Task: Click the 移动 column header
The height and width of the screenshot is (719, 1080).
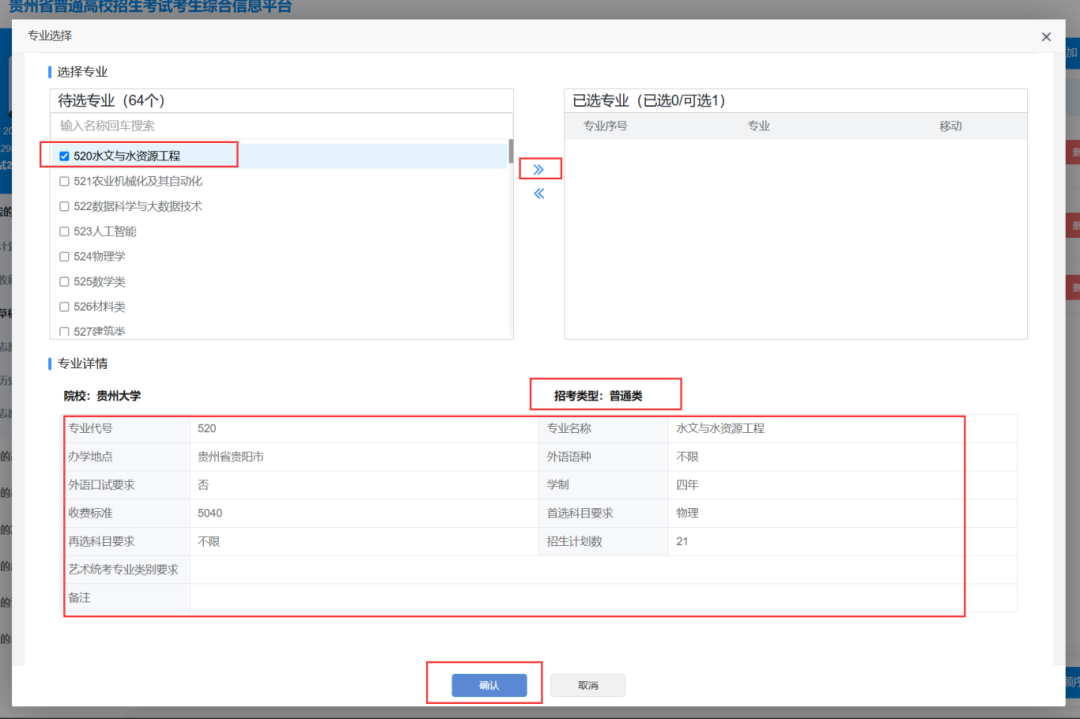Action: (950, 126)
